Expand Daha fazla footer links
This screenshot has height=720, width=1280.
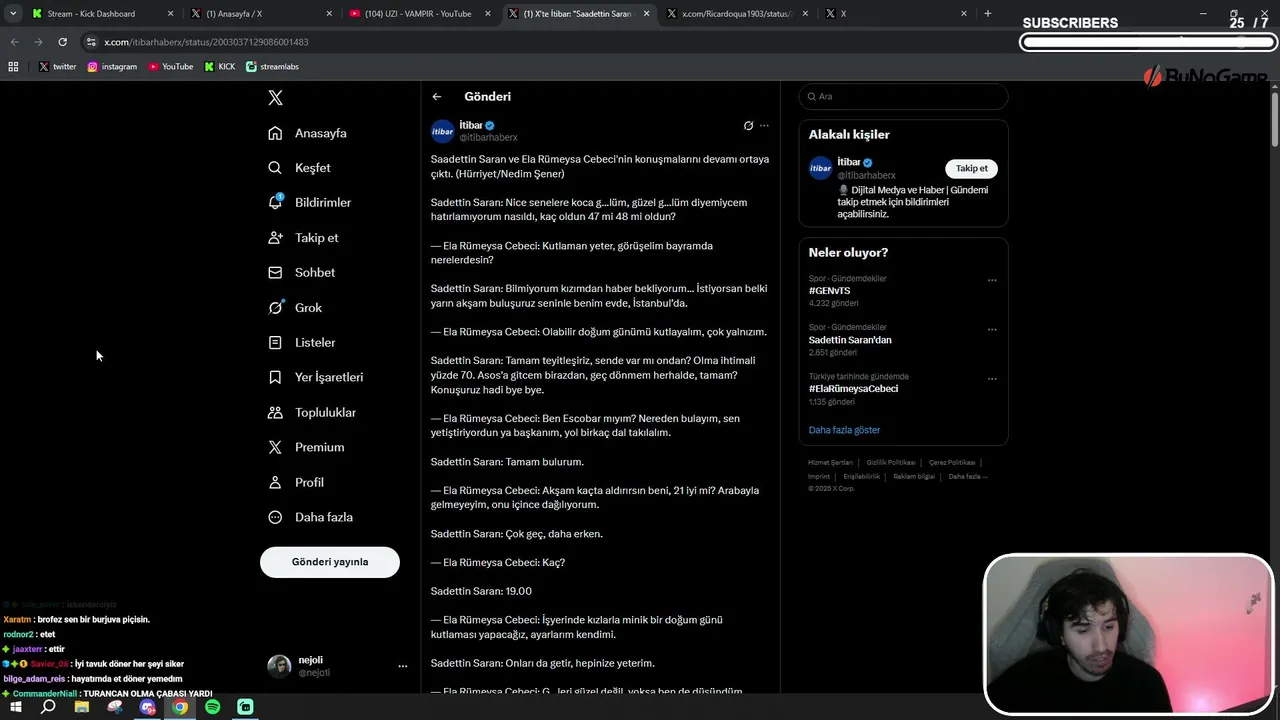[x=967, y=476]
